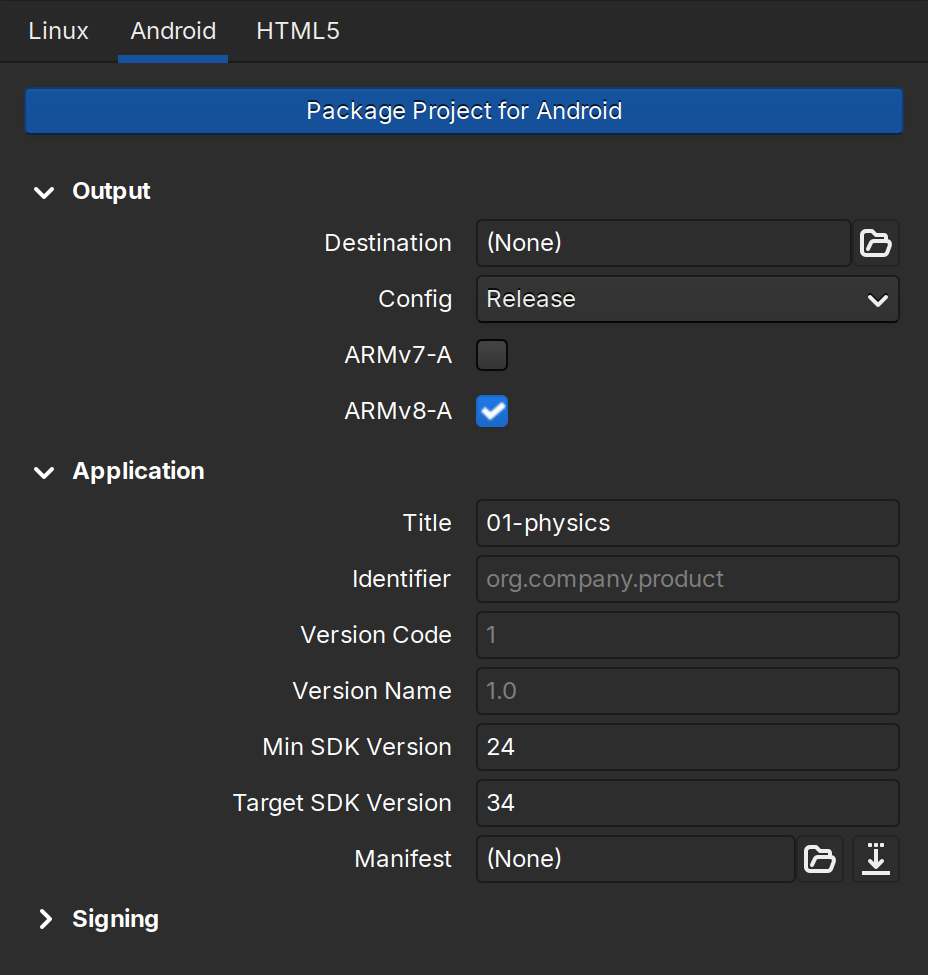
Task: Click the Output section heading text
Action: coord(111,192)
